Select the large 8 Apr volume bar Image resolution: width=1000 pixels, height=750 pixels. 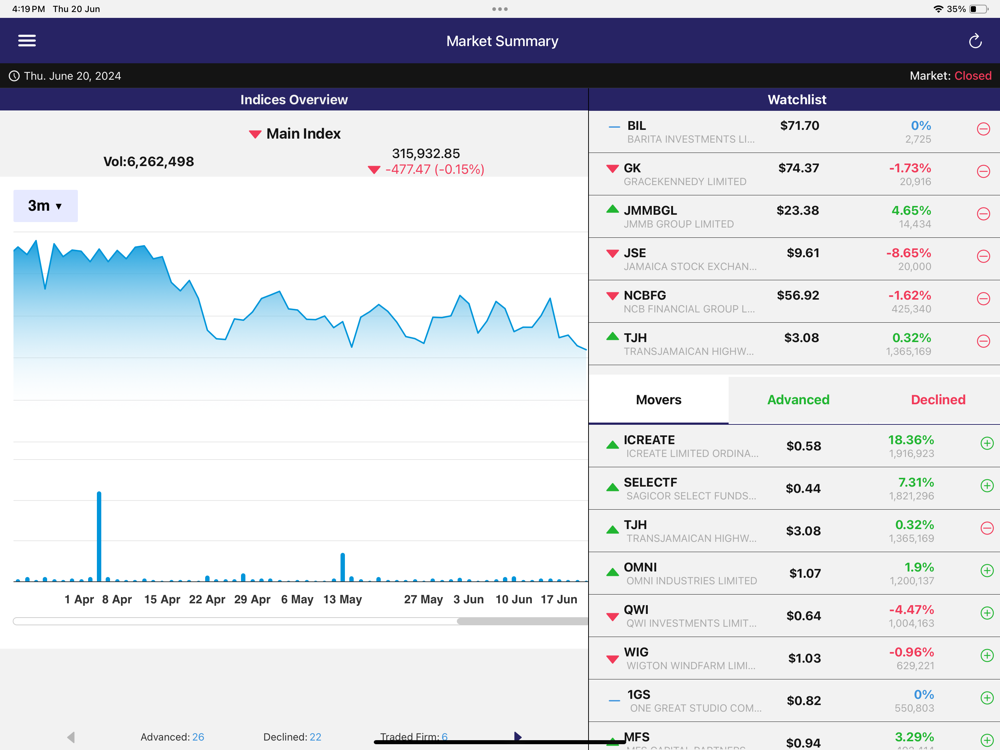[99, 536]
